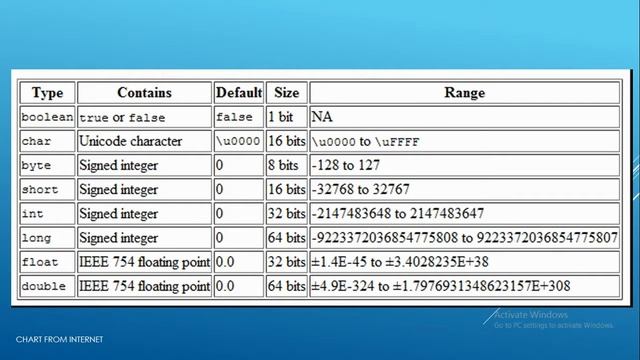Click the default 0 in int row

click(239, 213)
